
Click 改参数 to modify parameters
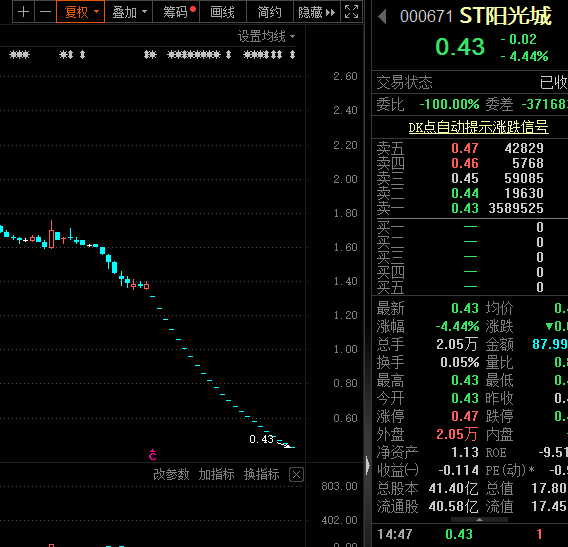(171, 474)
